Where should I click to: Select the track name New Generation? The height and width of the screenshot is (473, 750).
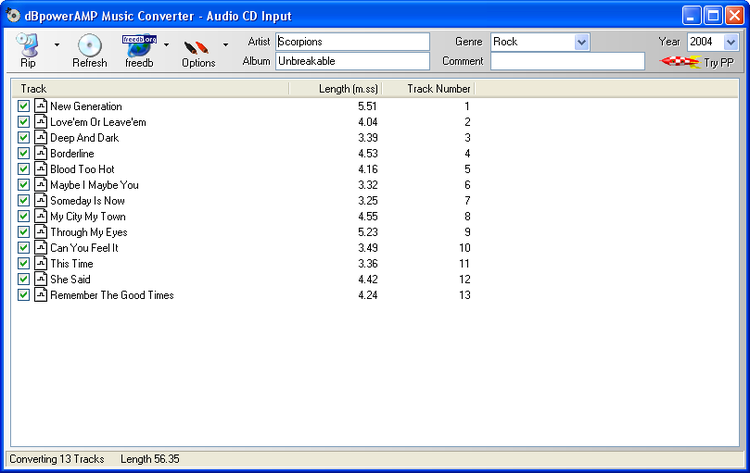pos(86,106)
